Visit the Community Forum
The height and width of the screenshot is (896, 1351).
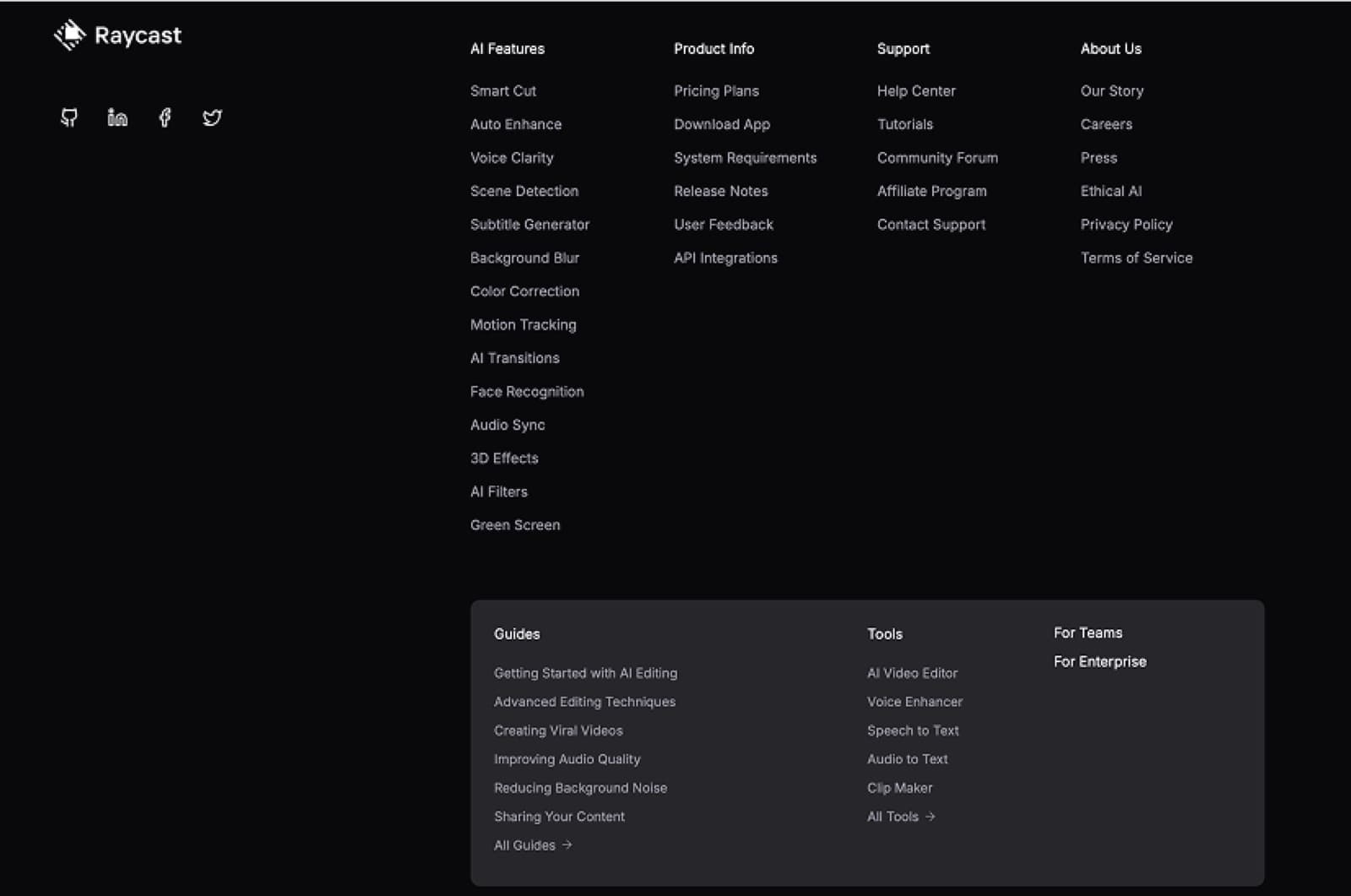point(937,158)
